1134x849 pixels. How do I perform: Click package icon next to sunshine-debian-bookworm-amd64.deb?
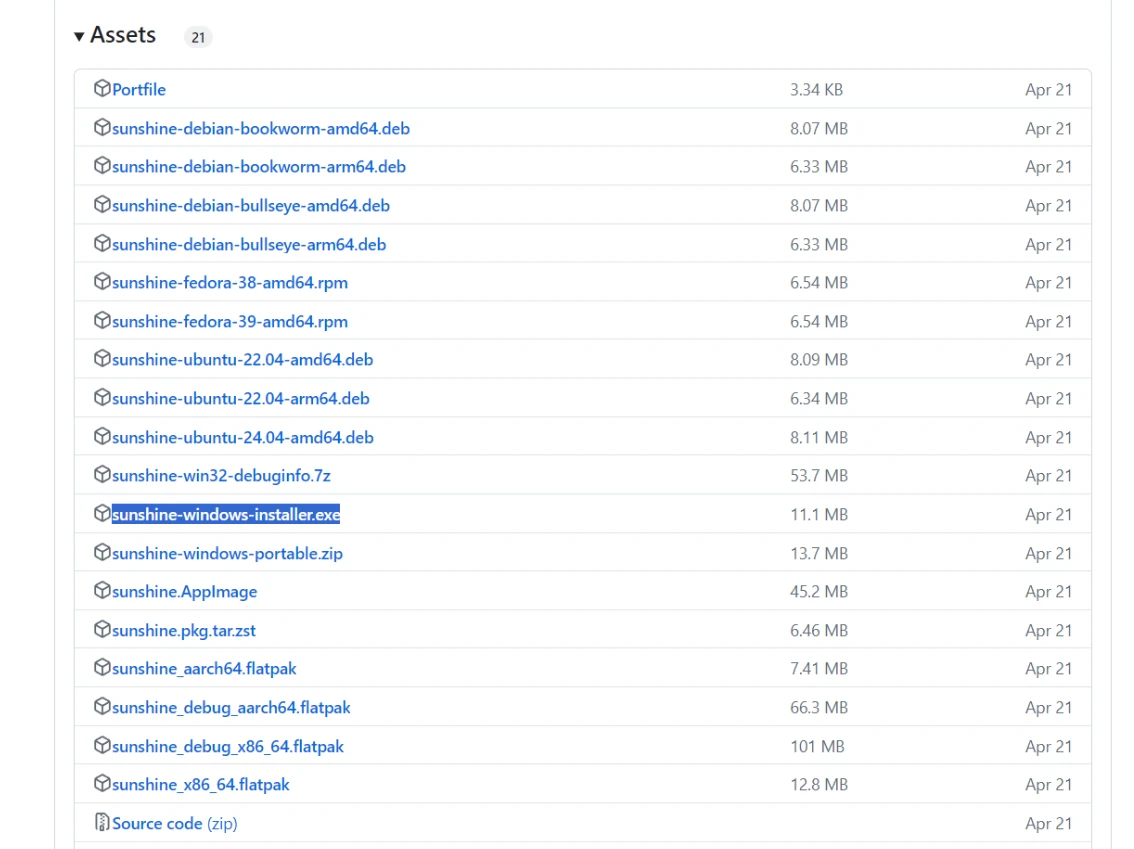pos(101,128)
